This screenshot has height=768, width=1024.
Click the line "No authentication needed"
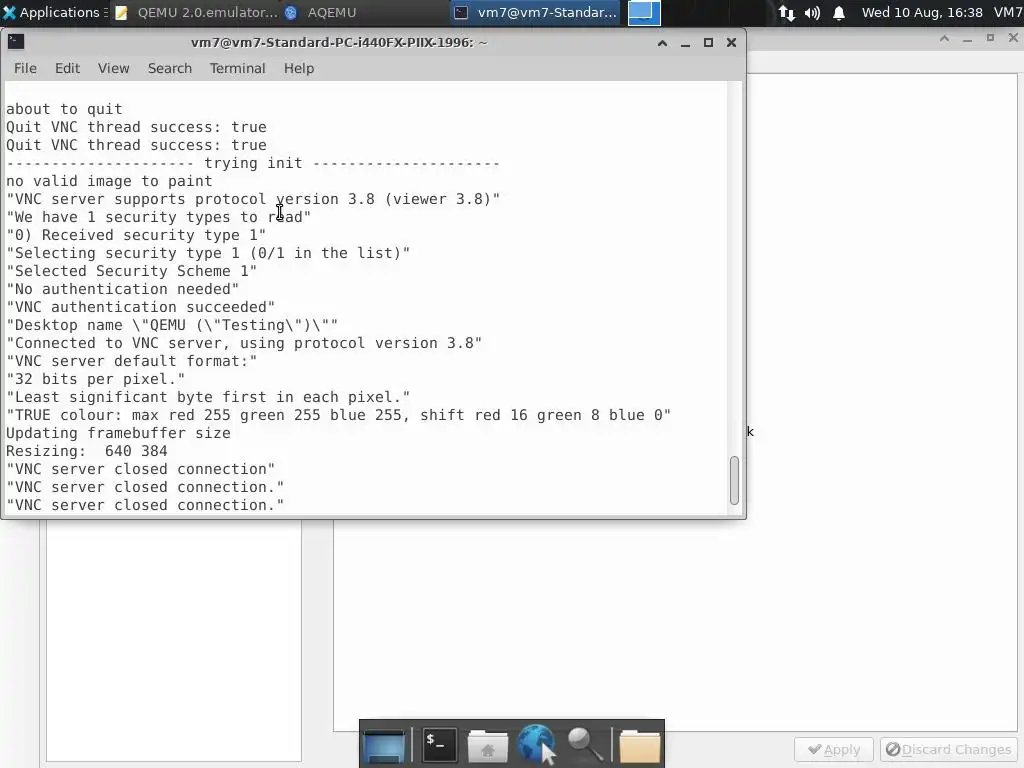pyautogui.click(x=123, y=289)
